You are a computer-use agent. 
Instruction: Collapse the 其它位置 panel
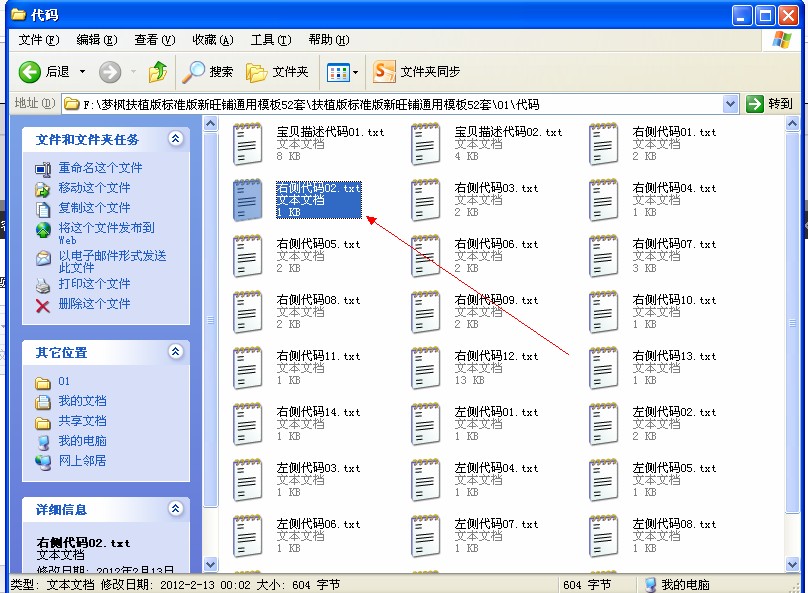tap(176, 352)
